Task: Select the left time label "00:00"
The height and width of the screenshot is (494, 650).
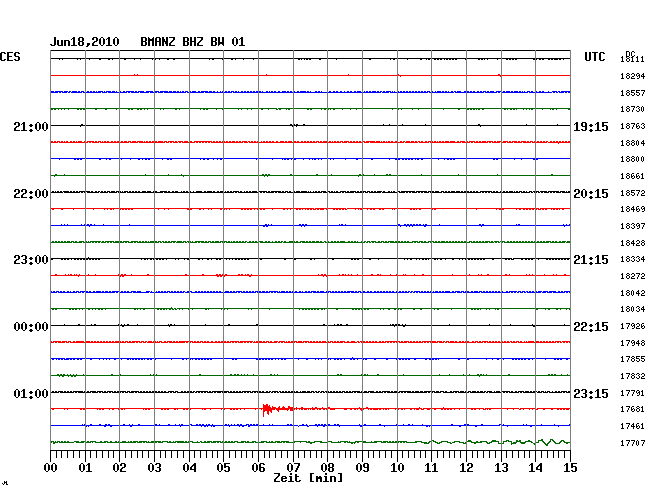Action: 31,327
